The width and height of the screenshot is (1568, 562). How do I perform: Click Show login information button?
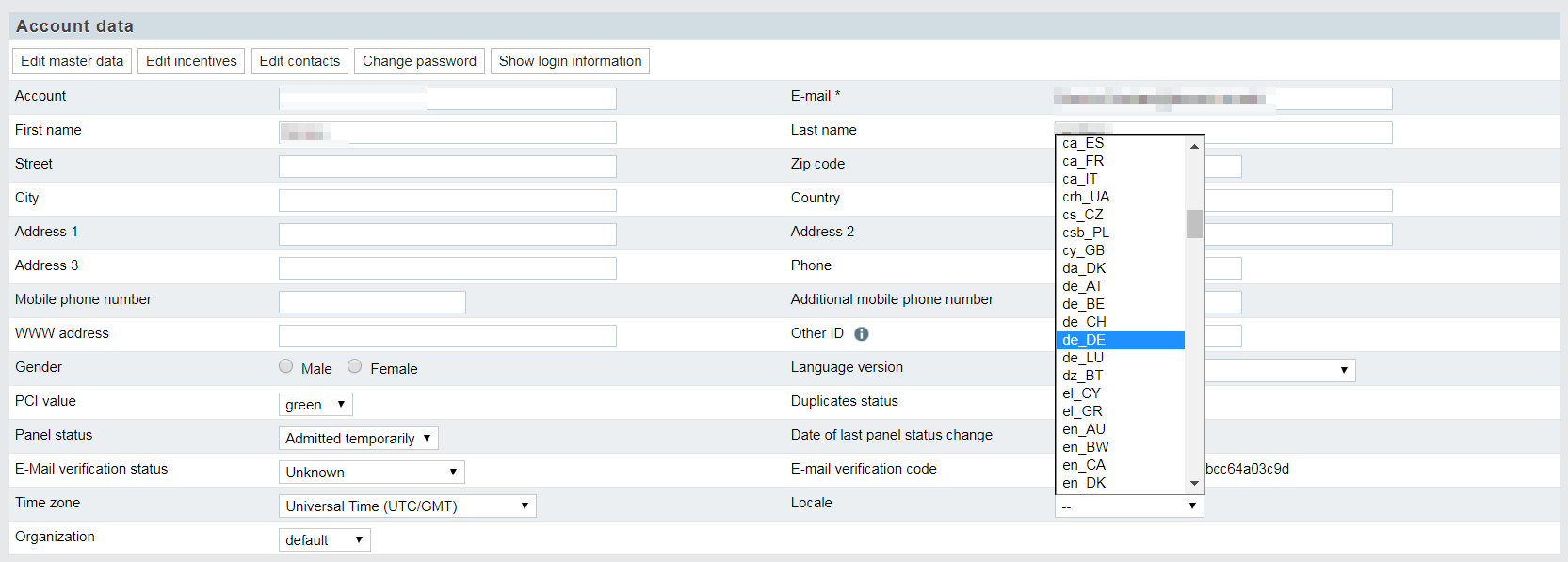point(570,61)
